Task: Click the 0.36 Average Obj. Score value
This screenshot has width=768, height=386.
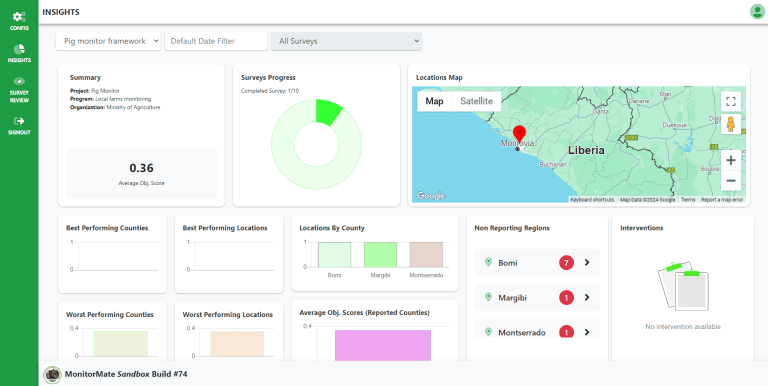Action: 142,168
